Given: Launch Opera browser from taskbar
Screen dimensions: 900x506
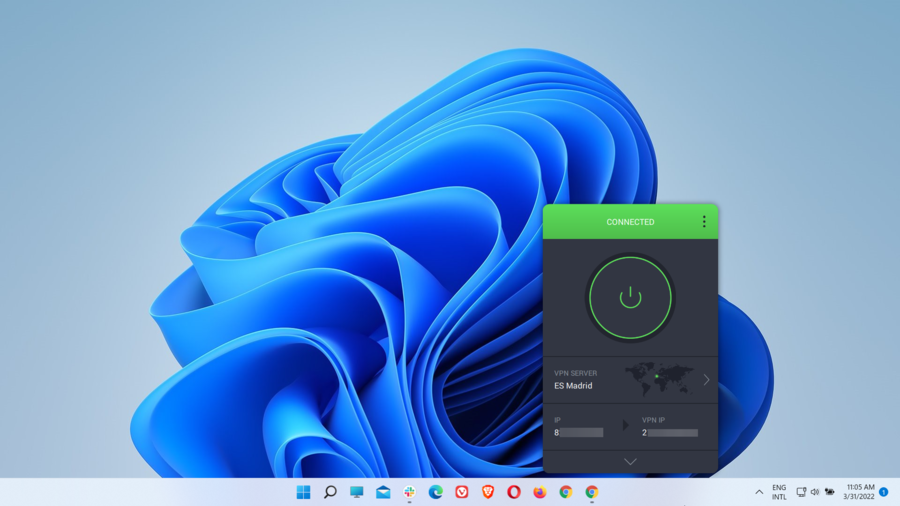Looking at the screenshot, I should coord(514,492).
